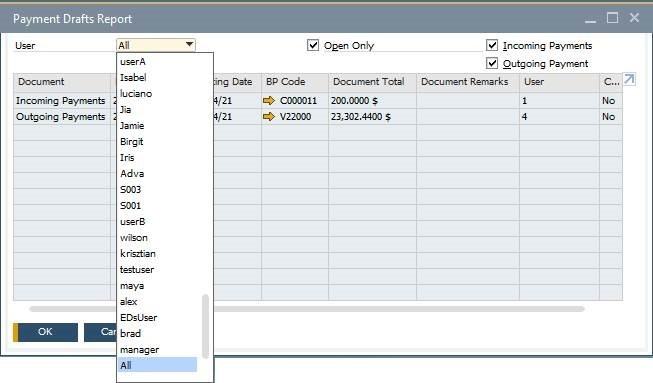Image resolution: width=653 pixels, height=383 pixels.
Task: Pick testuser from the user list
Action: point(157,270)
